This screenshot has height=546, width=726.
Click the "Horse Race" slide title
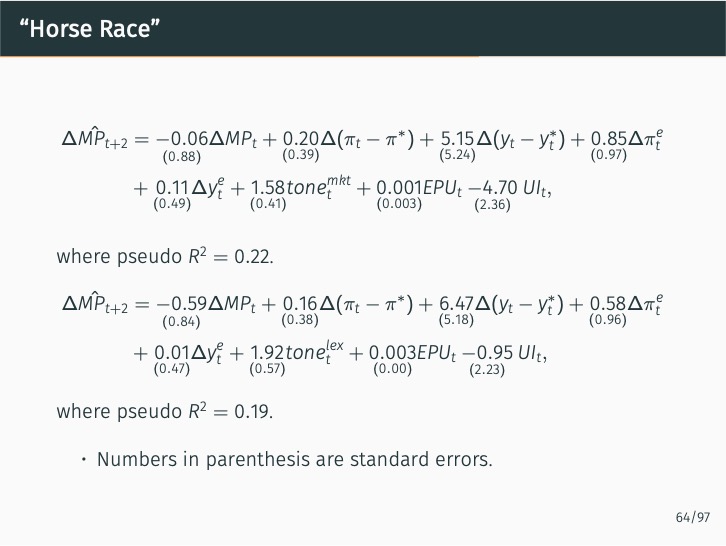[89, 28]
